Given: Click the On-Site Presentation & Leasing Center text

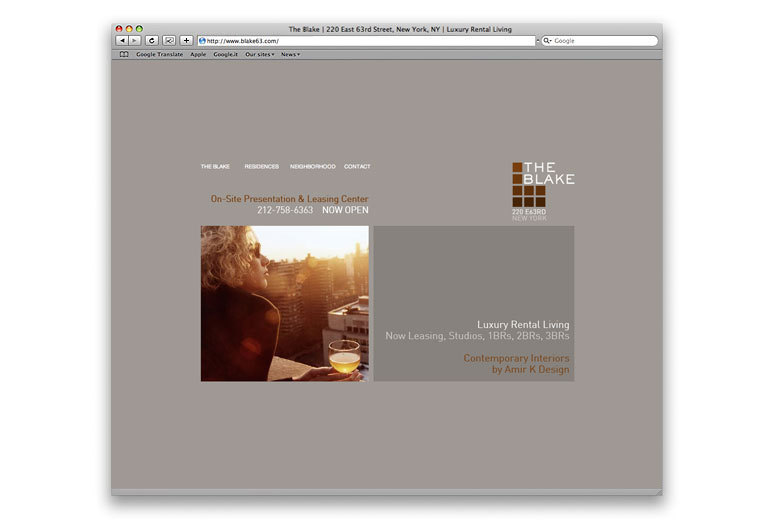Looking at the screenshot, I should (289, 198).
